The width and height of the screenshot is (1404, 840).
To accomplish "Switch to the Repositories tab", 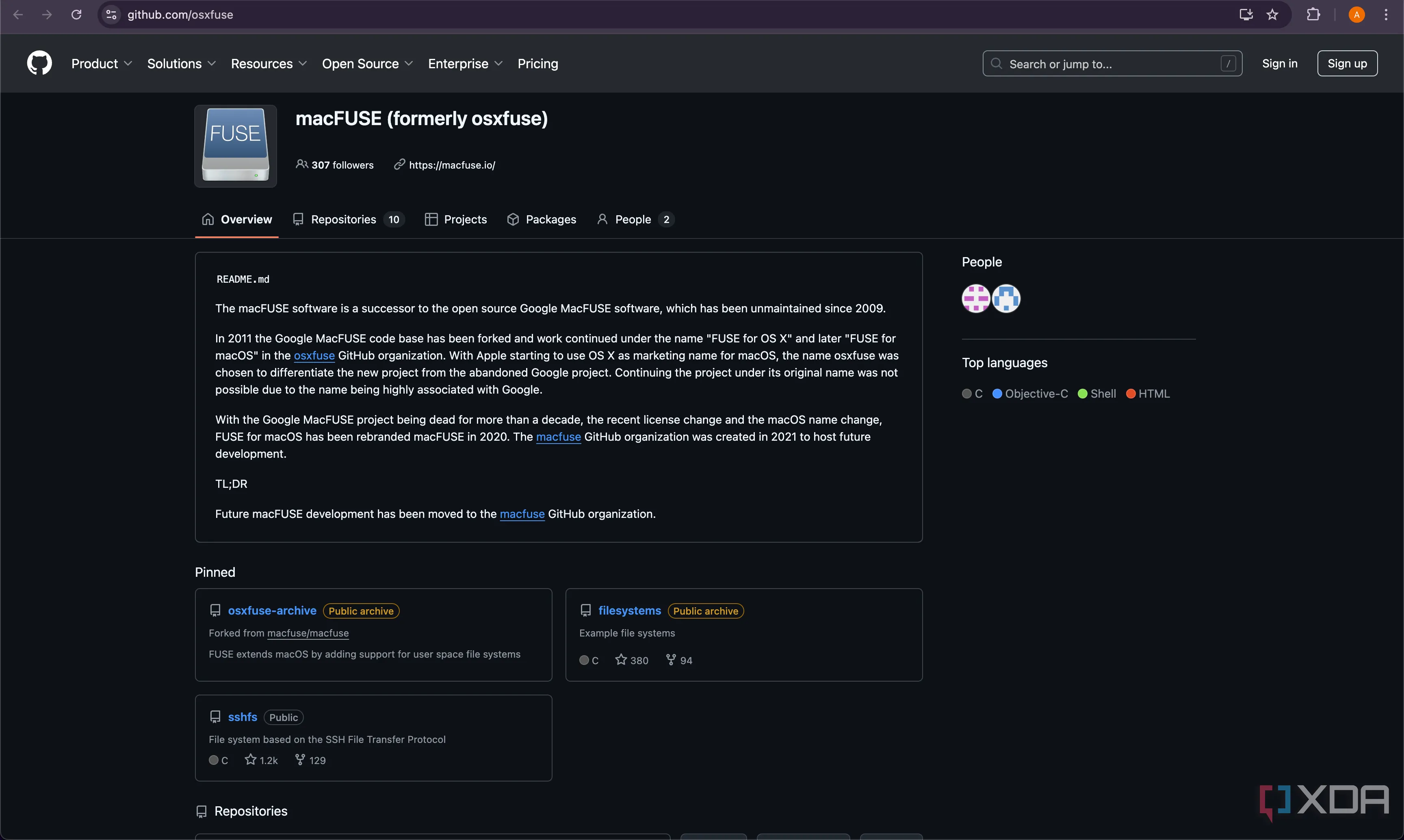I will click(x=348, y=219).
